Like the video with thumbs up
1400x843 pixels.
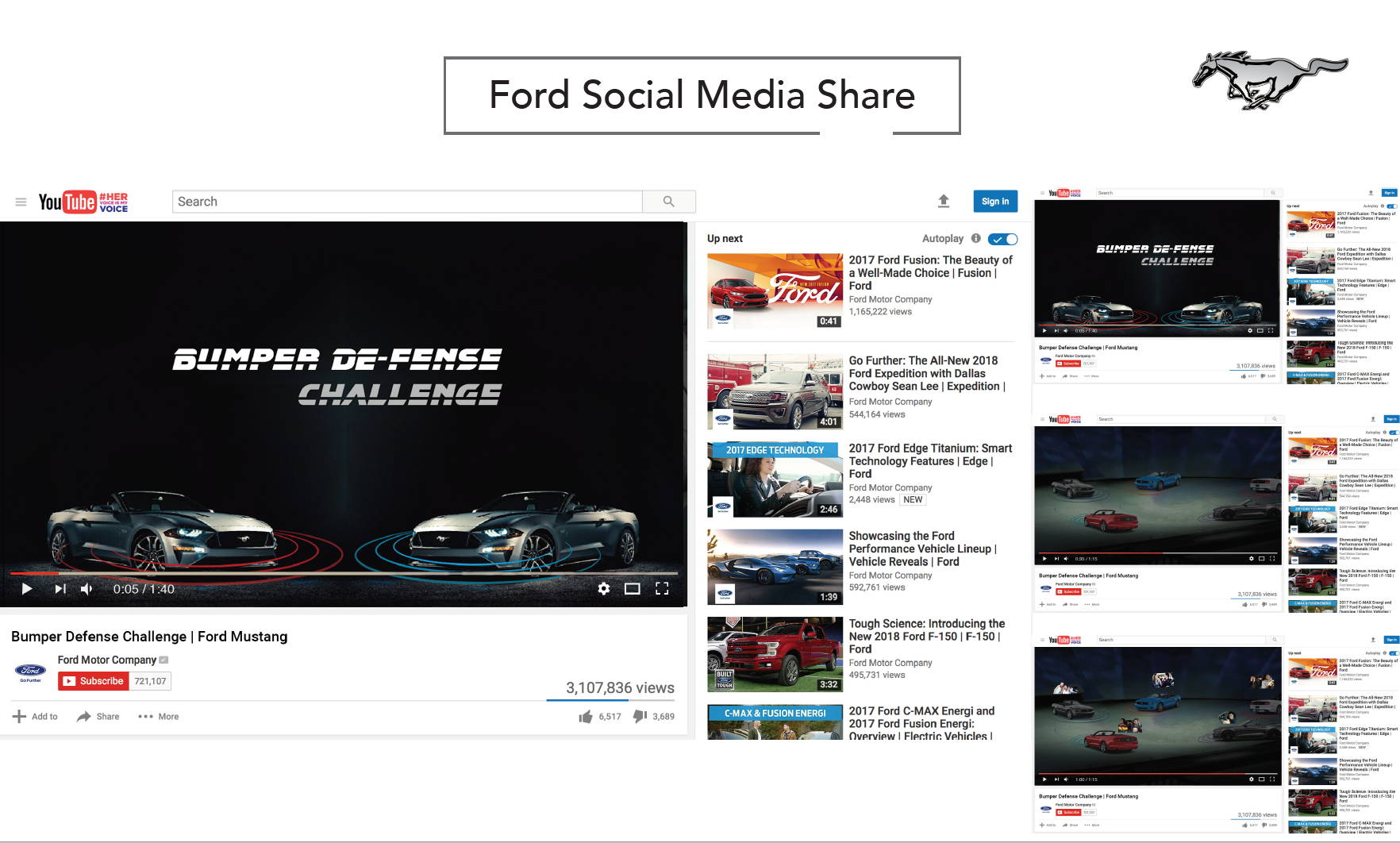coord(587,717)
